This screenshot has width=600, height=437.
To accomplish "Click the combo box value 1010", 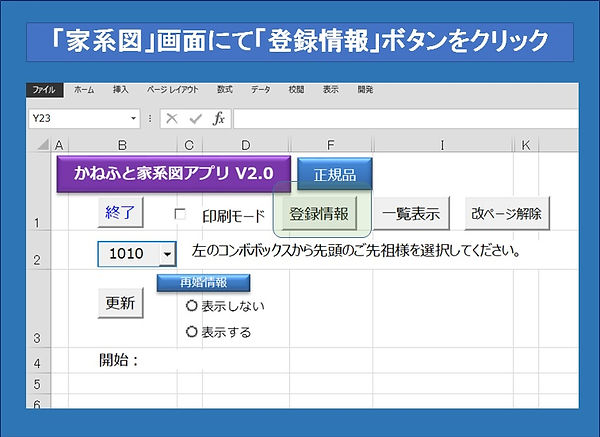I will [x=127, y=254].
